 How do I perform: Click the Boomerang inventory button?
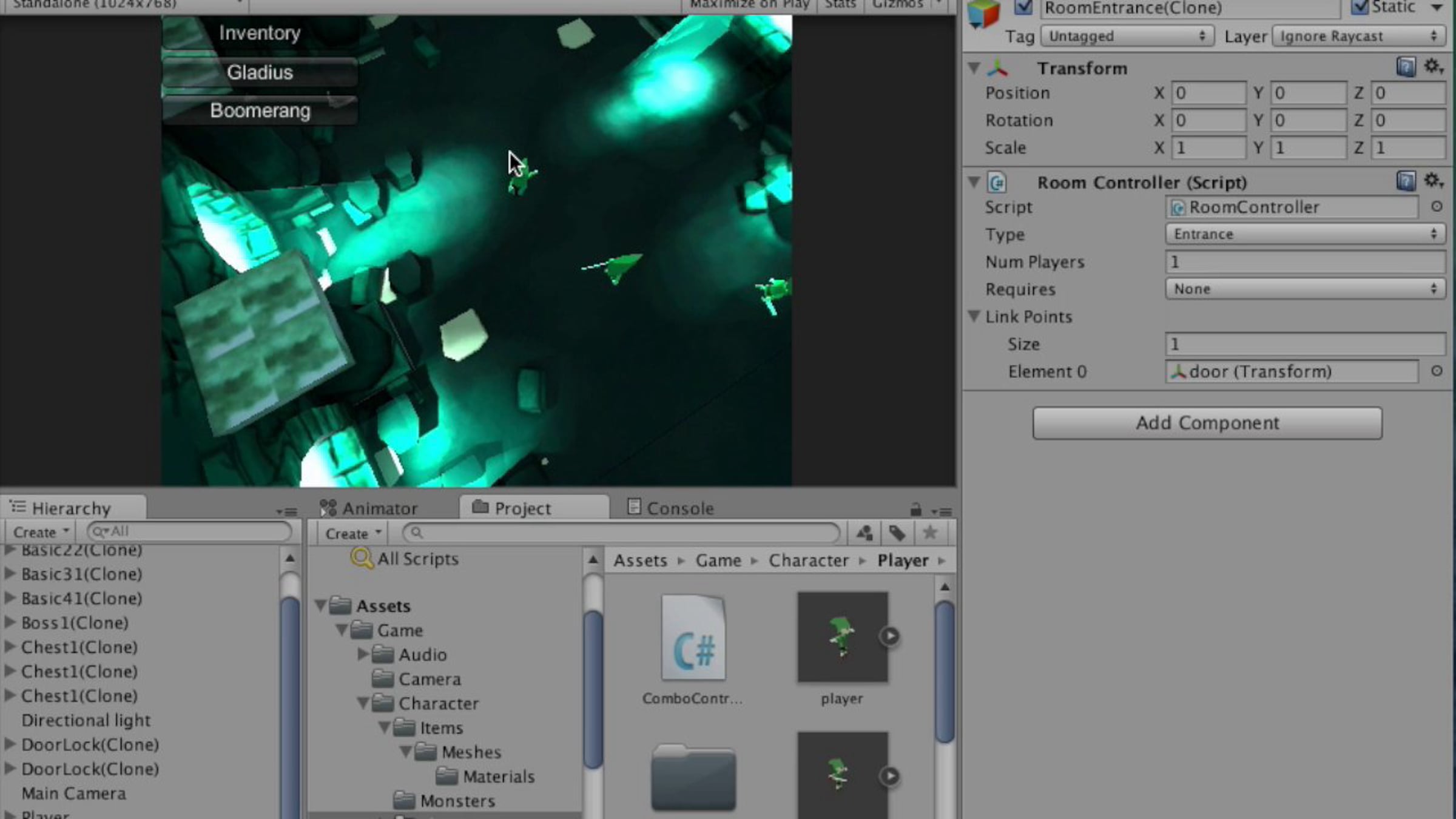[x=260, y=111]
